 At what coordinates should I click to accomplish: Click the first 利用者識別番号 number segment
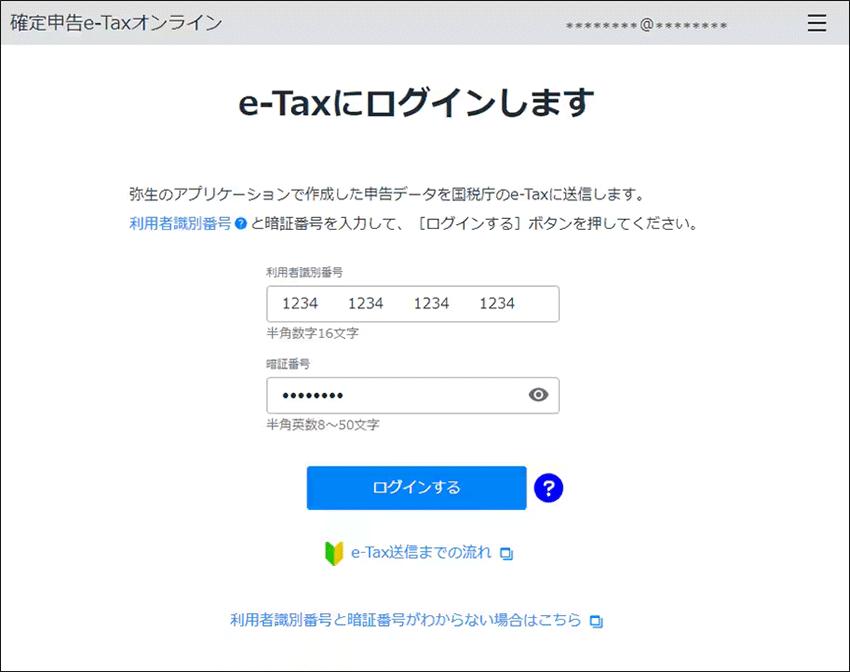pos(302,303)
